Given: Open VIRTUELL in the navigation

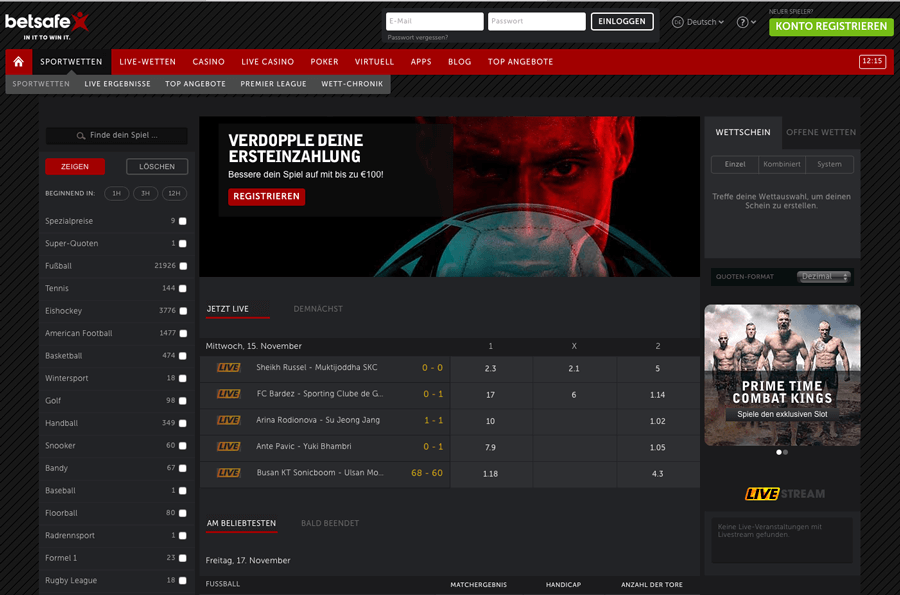Looking at the screenshot, I should (x=374, y=61).
